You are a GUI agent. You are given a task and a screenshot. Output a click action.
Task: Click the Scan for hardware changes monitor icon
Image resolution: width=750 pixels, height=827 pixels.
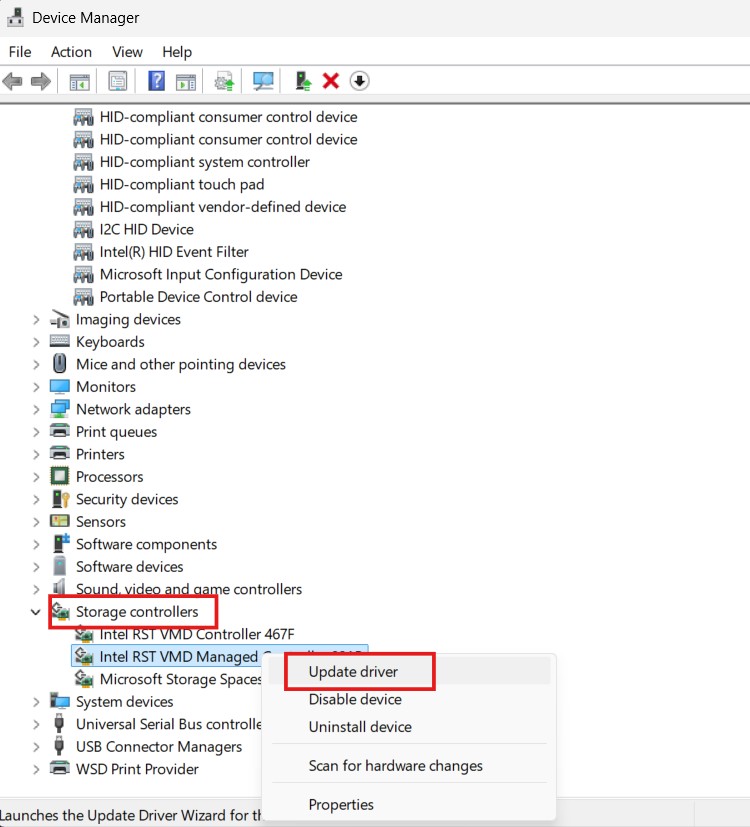[x=263, y=81]
